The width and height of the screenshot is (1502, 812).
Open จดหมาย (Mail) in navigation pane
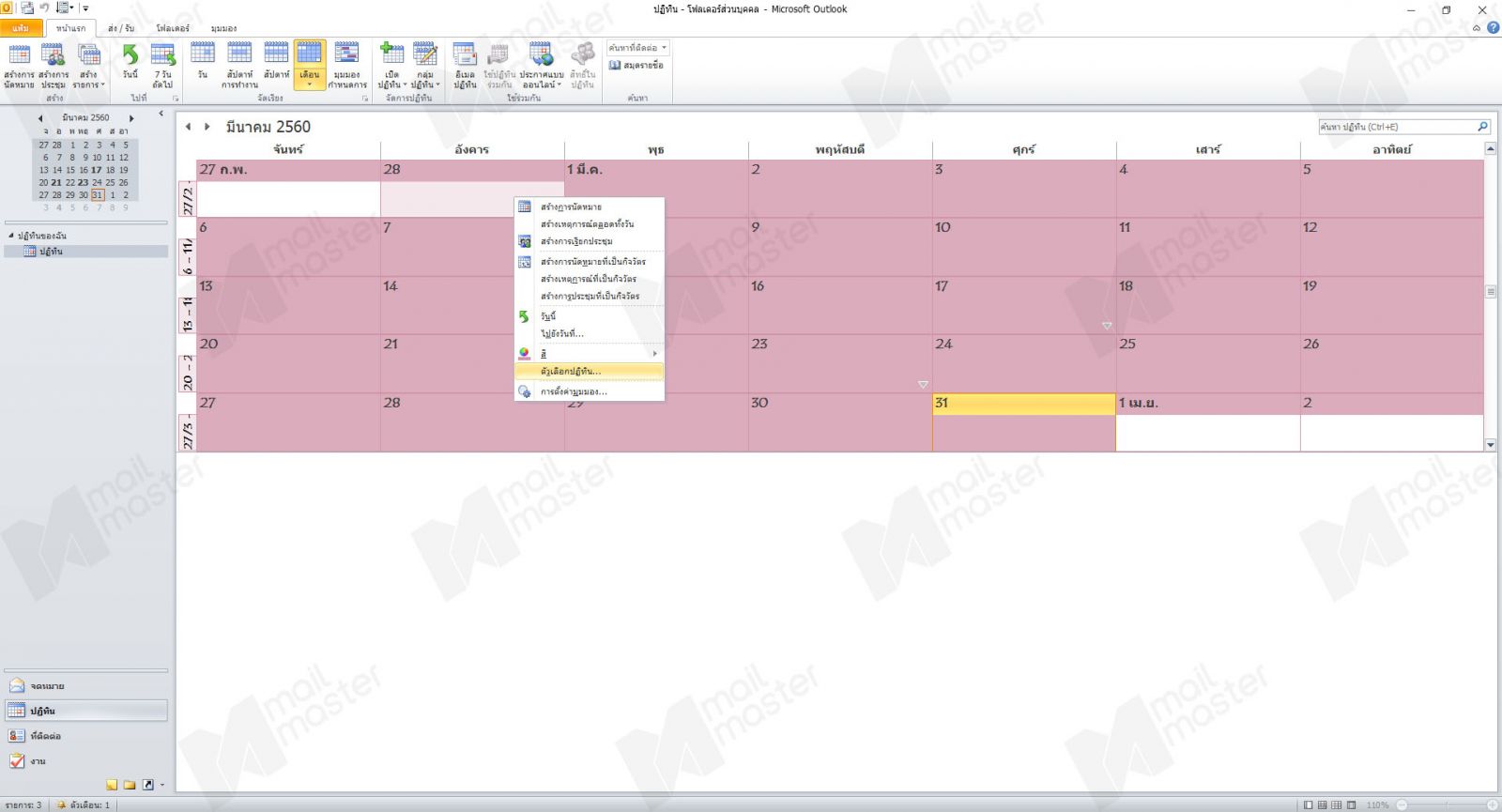tap(85, 686)
